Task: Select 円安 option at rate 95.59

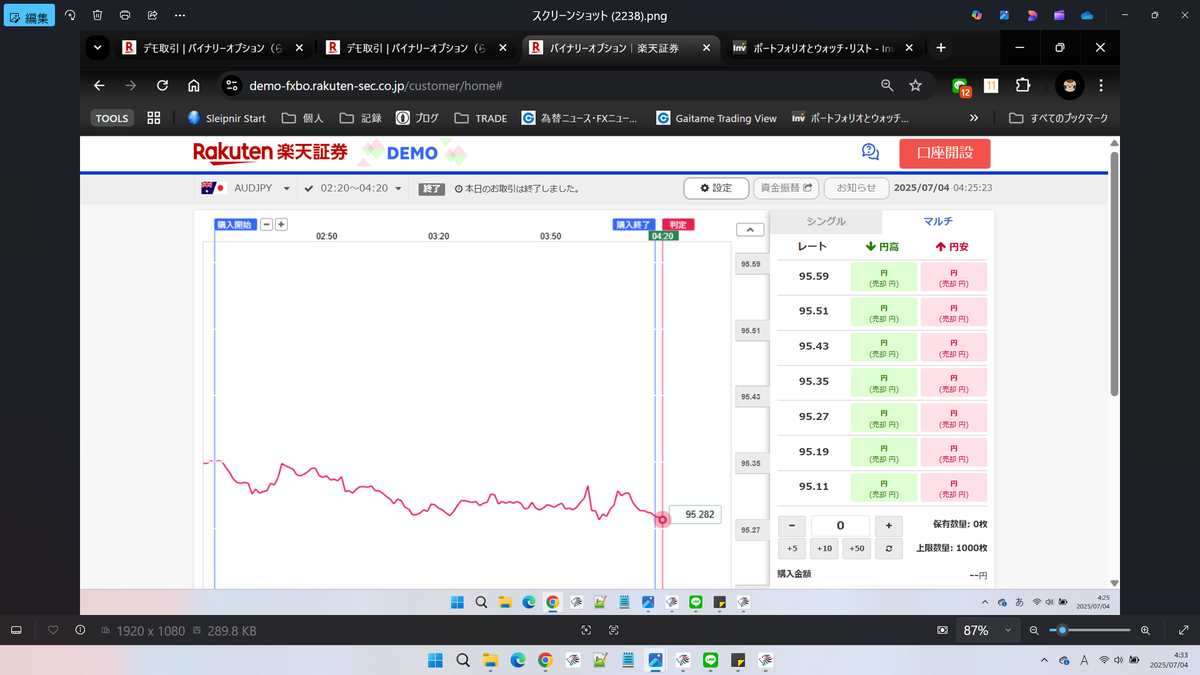Action: coord(954,277)
